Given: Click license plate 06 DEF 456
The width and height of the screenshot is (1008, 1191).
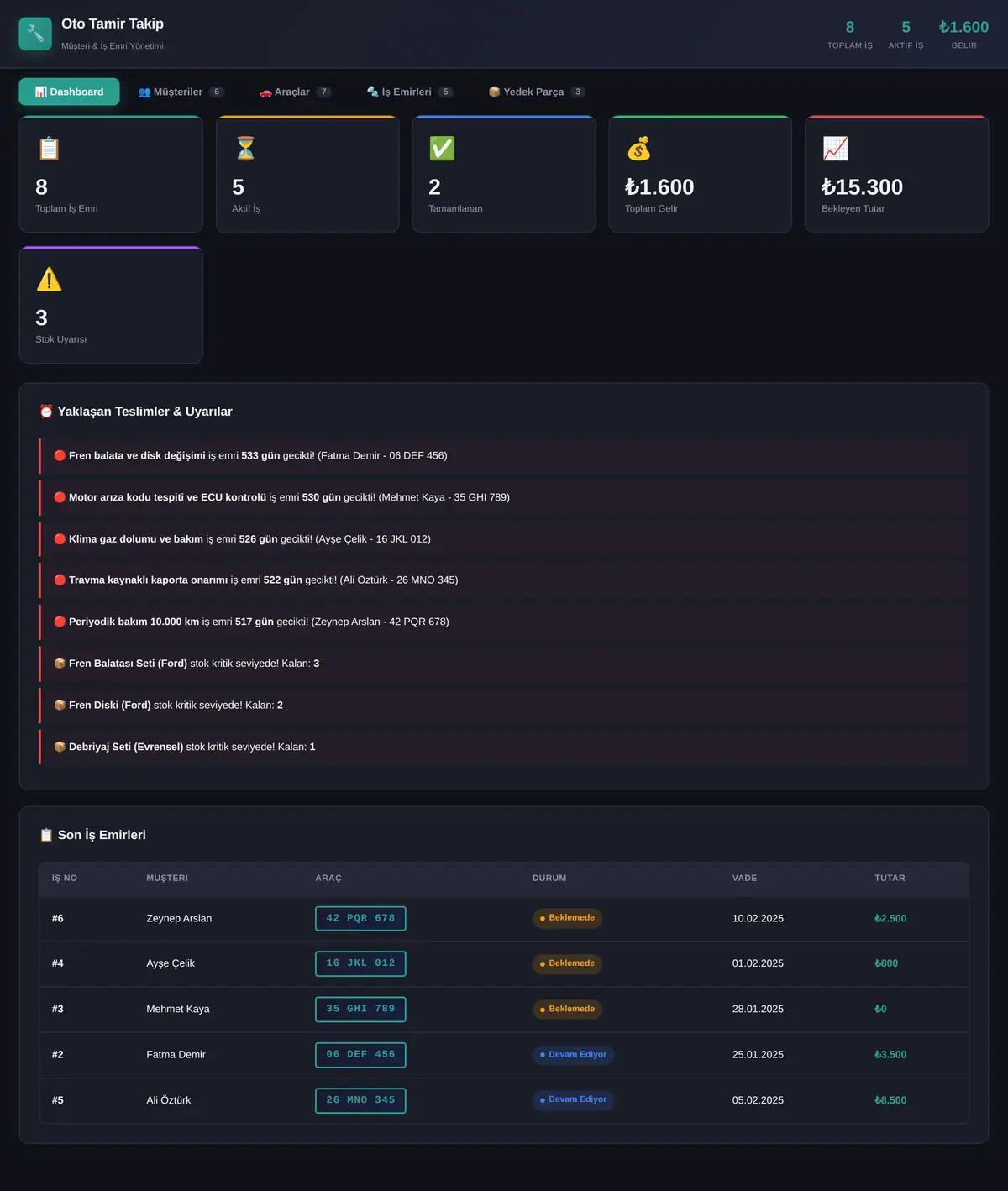Looking at the screenshot, I should (360, 1055).
